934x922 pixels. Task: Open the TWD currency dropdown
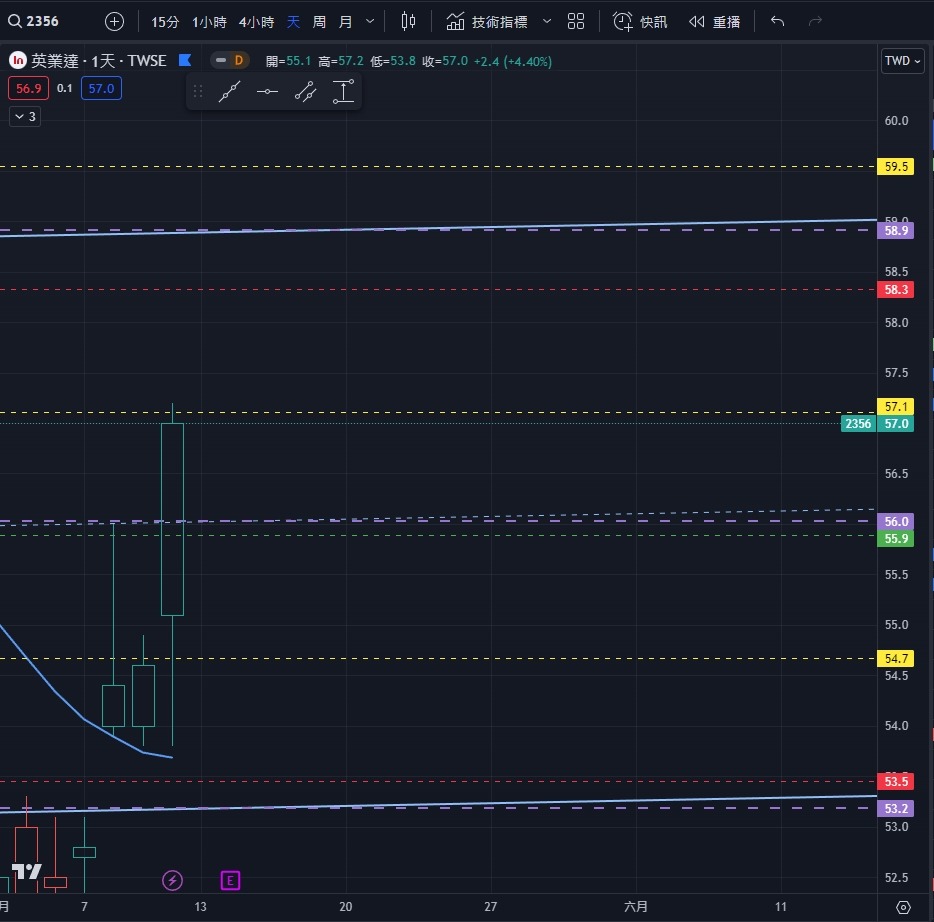[897, 61]
